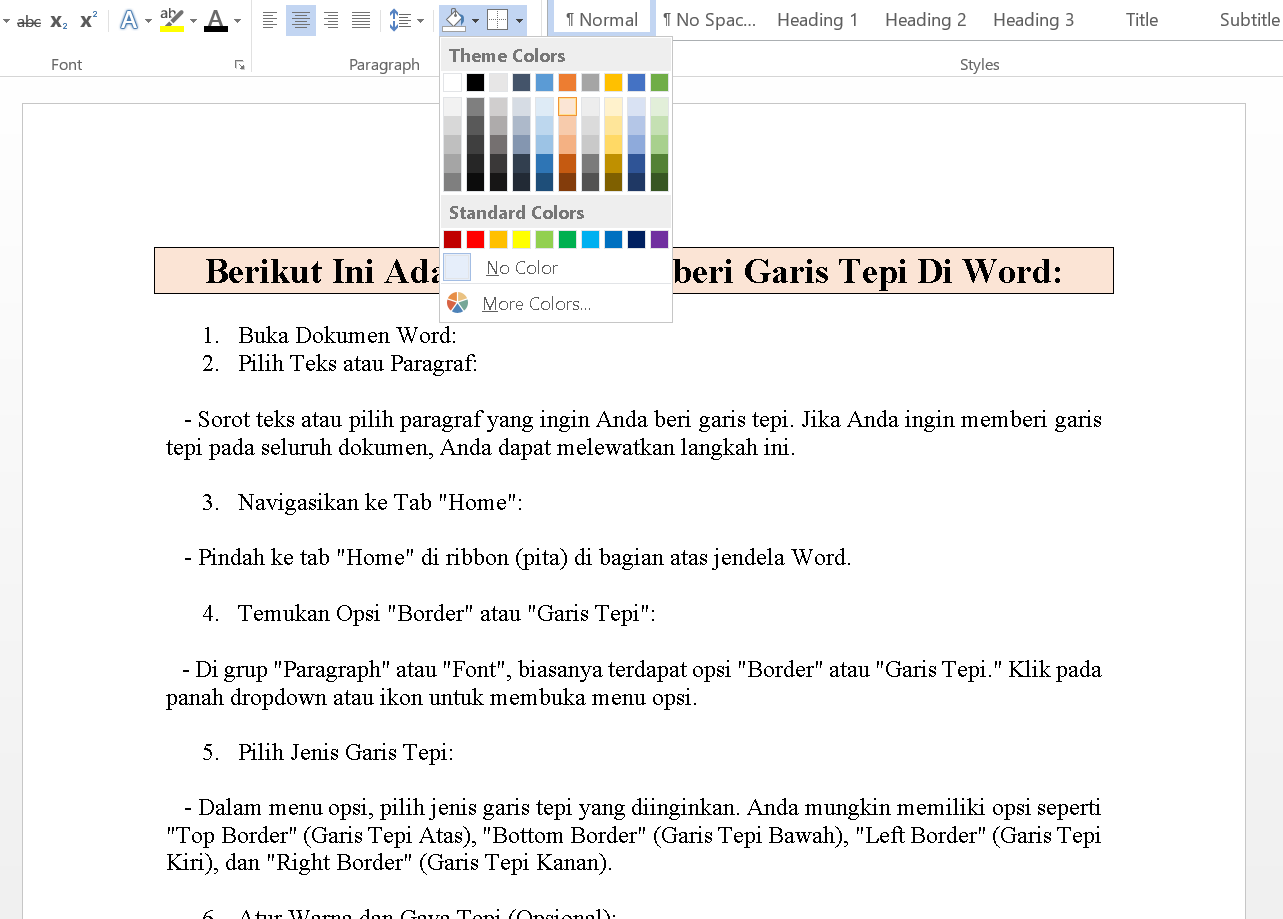Apply strikethrough formatting to text
1283x919 pixels.
pos(28,21)
